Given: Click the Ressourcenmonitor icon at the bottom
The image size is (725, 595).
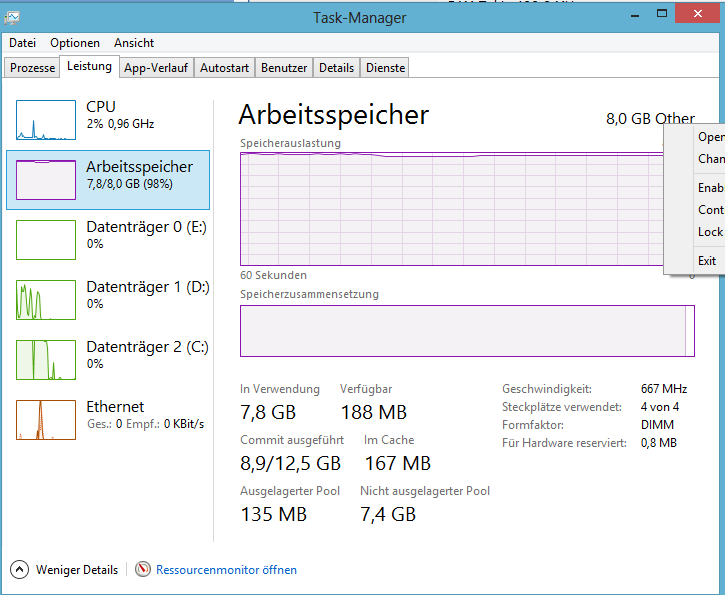Looking at the screenshot, I should point(143,570).
